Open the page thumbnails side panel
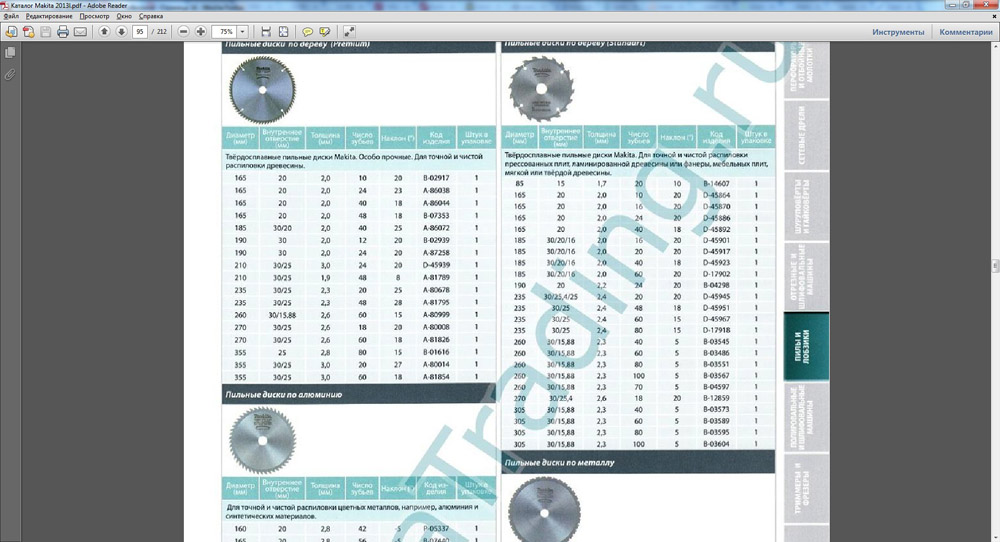This screenshot has height=542, width=1000. pos(10,52)
